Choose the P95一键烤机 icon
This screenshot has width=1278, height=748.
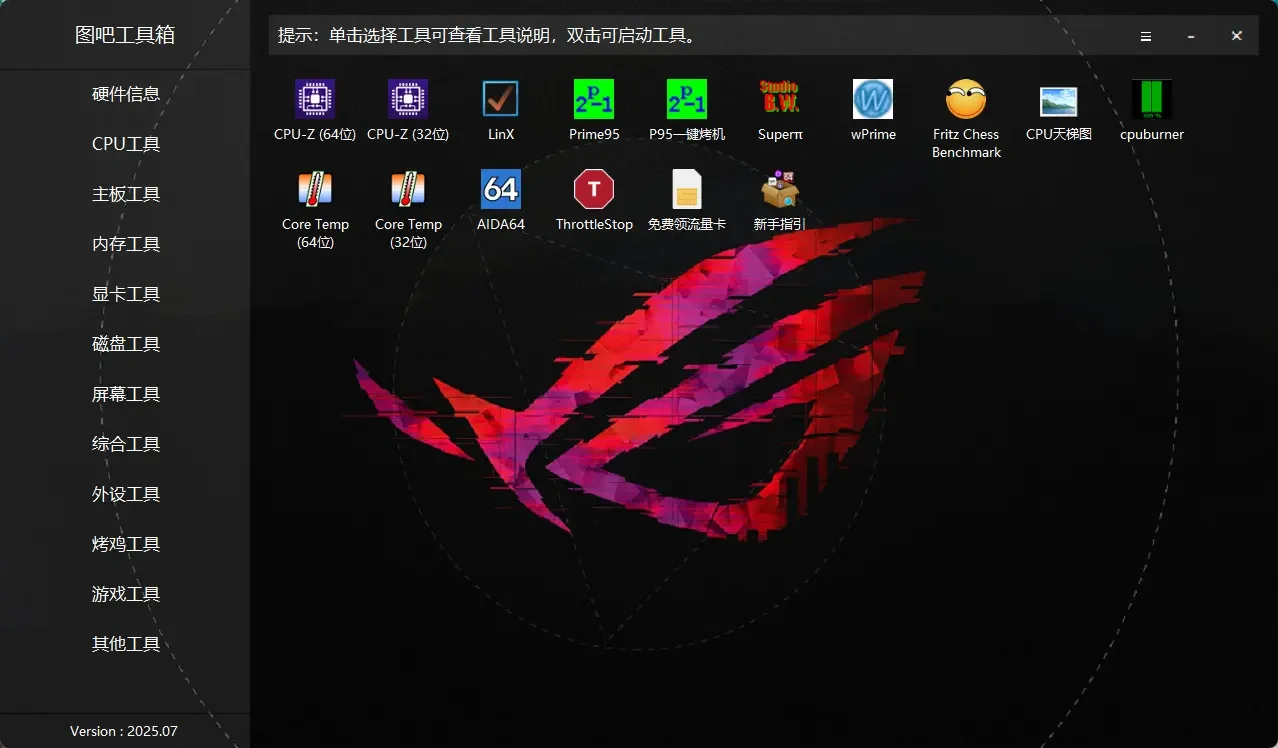(x=687, y=99)
